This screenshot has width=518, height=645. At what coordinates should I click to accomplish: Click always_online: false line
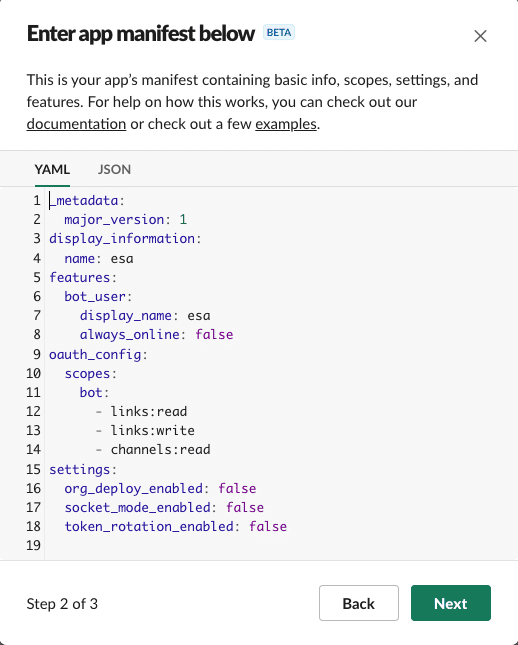pos(156,334)
